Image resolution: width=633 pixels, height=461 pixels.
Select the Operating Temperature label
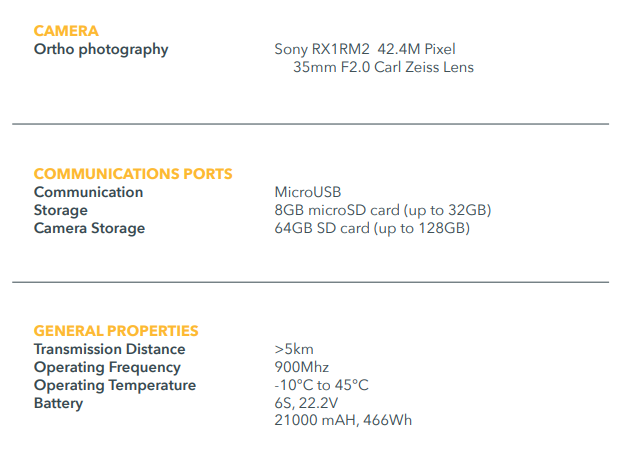click(114, 385)
